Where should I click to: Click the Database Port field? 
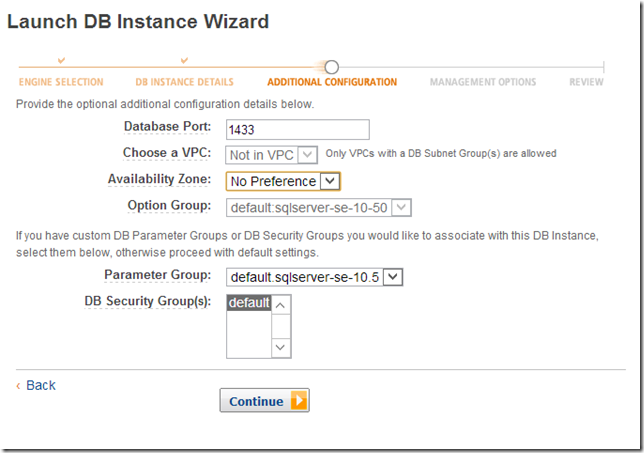(x=298, y=129)
